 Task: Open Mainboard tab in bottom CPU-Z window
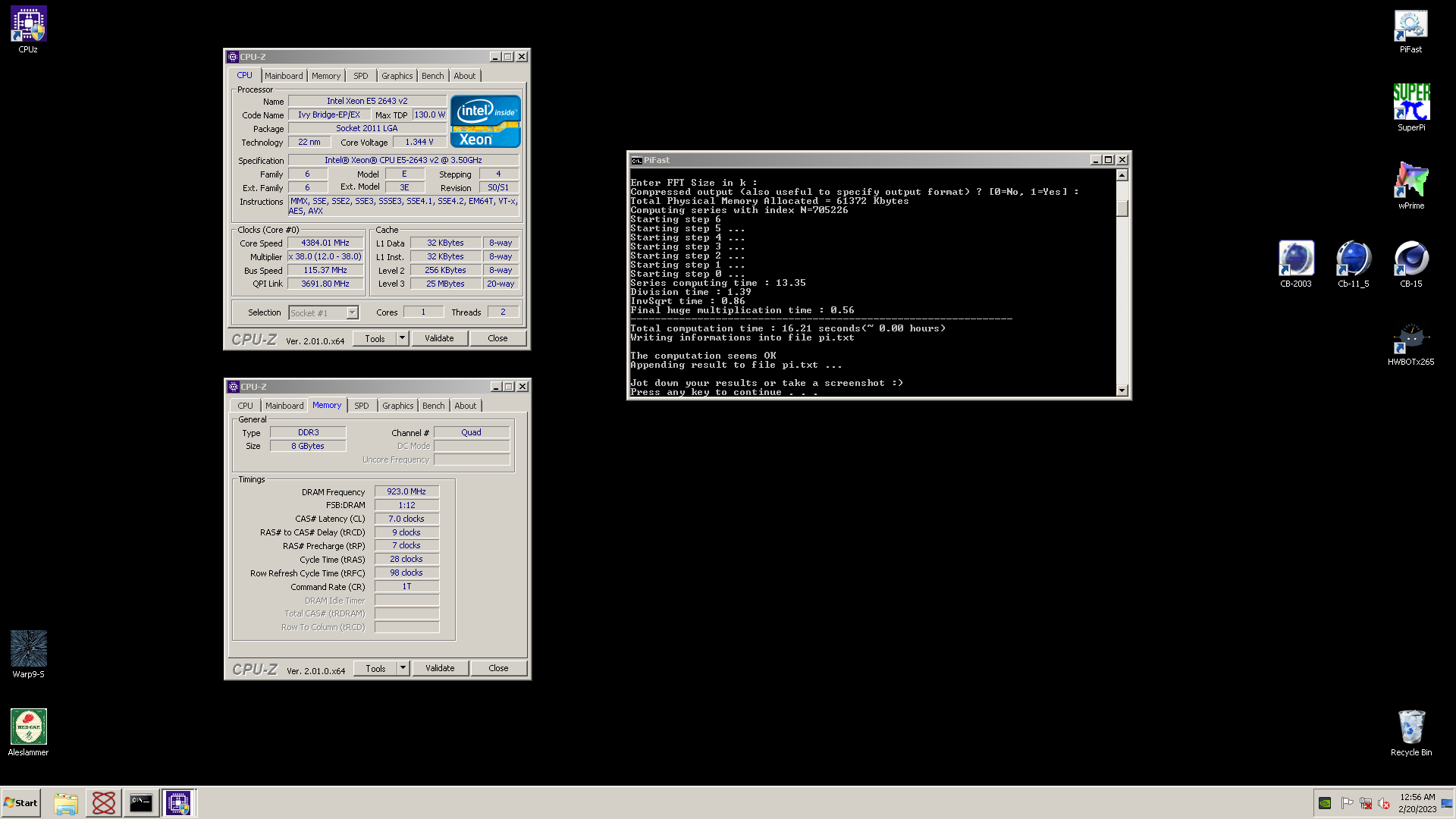pyautogui.click(x=284, y=406)
